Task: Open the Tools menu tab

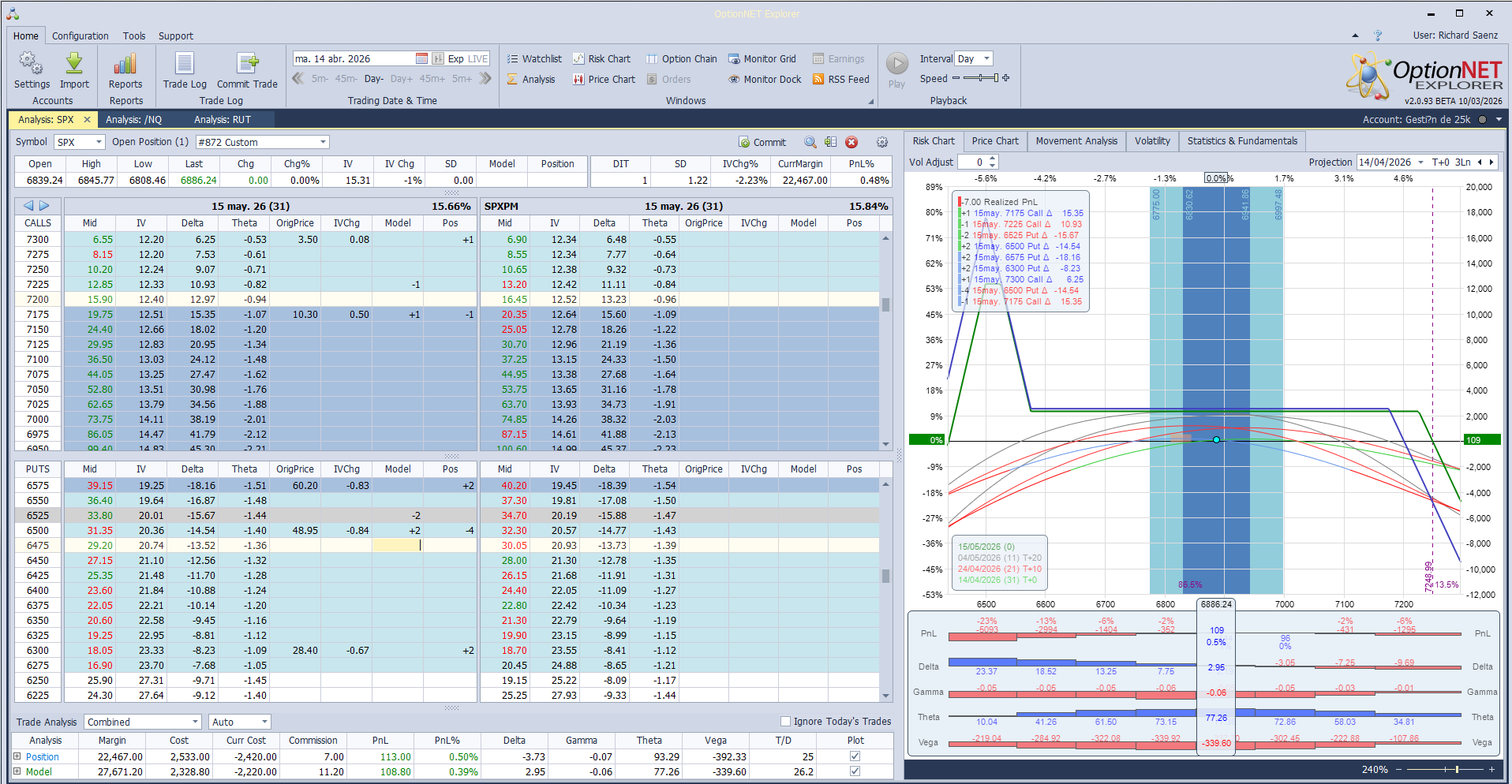Action: click(134, 35)
